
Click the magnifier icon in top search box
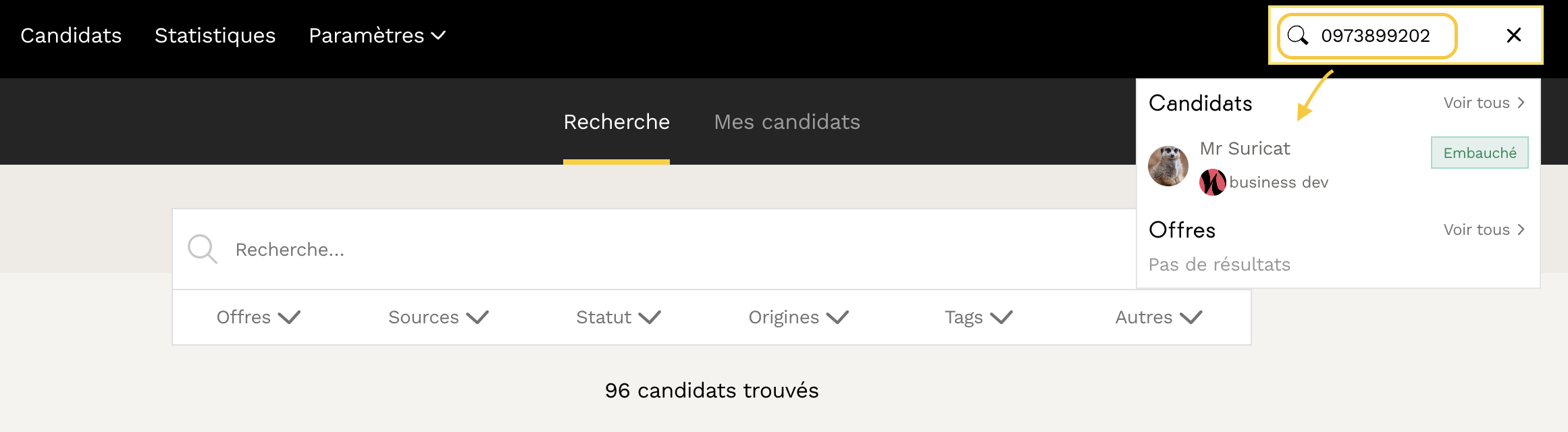(x=1297, y=35)
